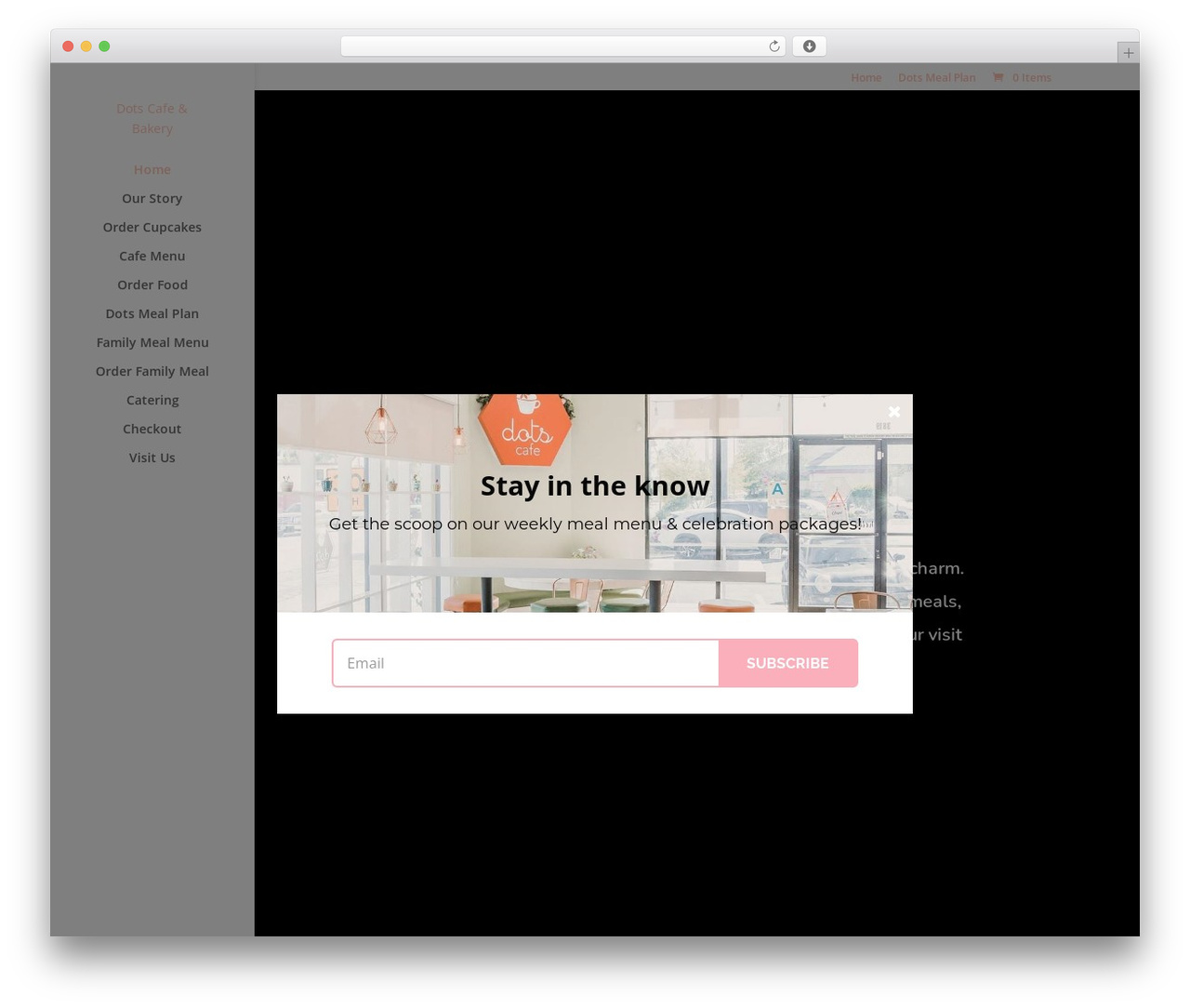Go to Our Story page

click(152, 198)
